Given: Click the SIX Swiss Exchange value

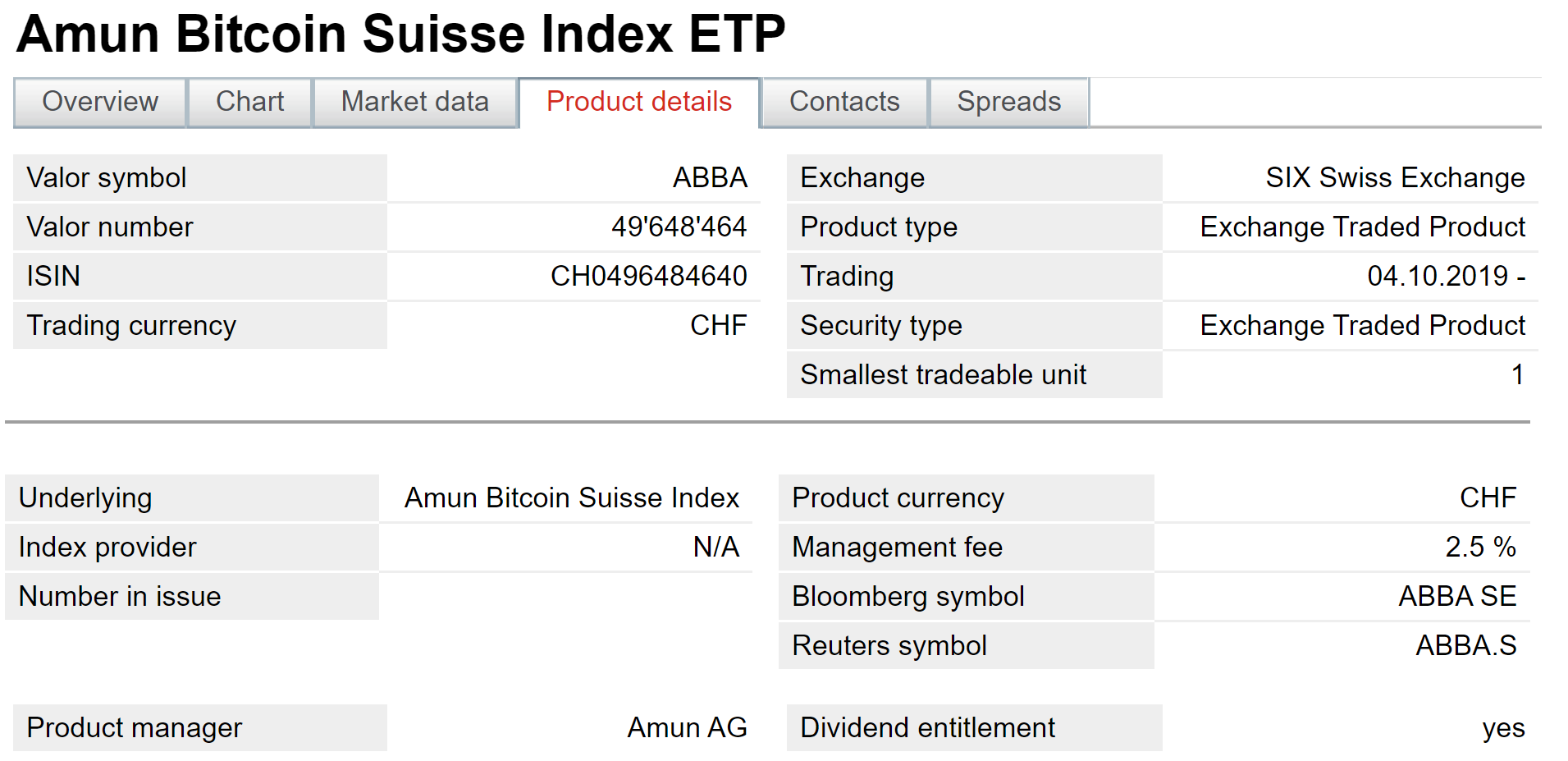Looking at the screenshot, I should pyautogui.click(x=1395, y=177).
